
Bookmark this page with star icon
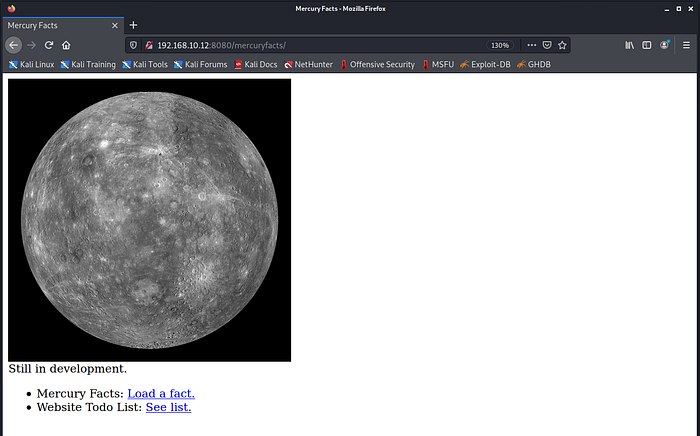[x=562, y=45]
